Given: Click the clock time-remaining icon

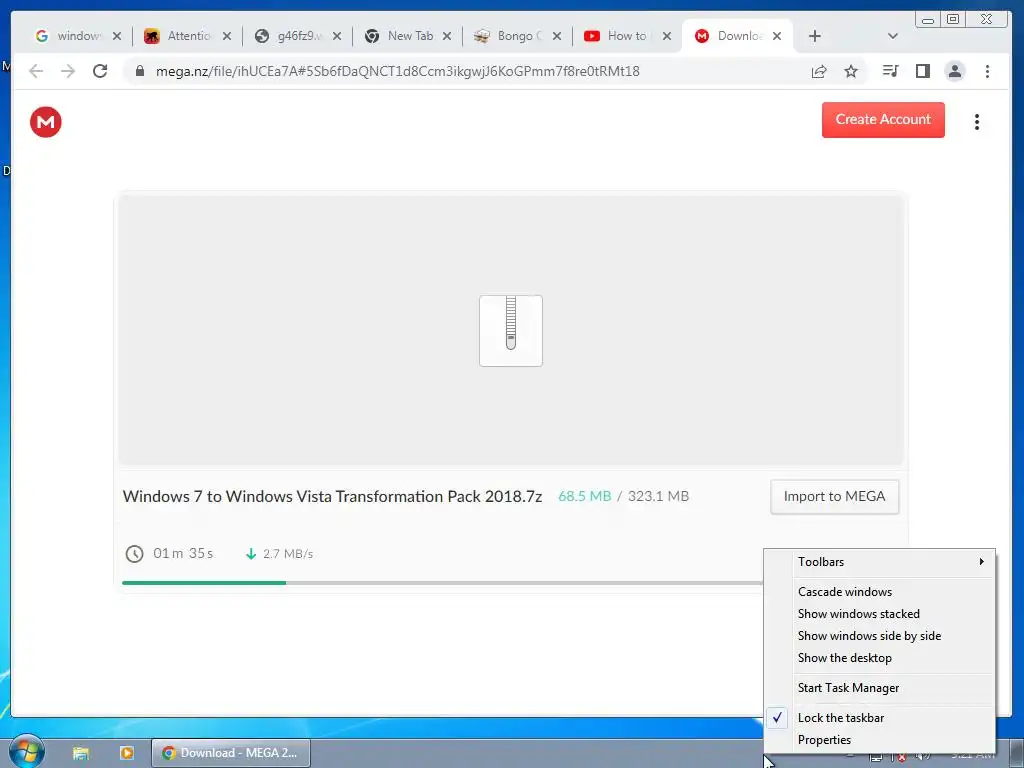Looking at the screenshot, I should pos(134,554).
